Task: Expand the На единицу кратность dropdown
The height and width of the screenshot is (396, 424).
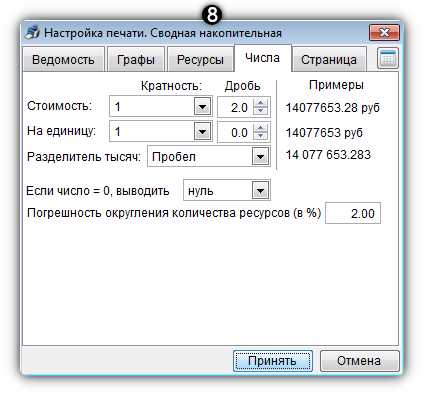Action: coord(202,132)
